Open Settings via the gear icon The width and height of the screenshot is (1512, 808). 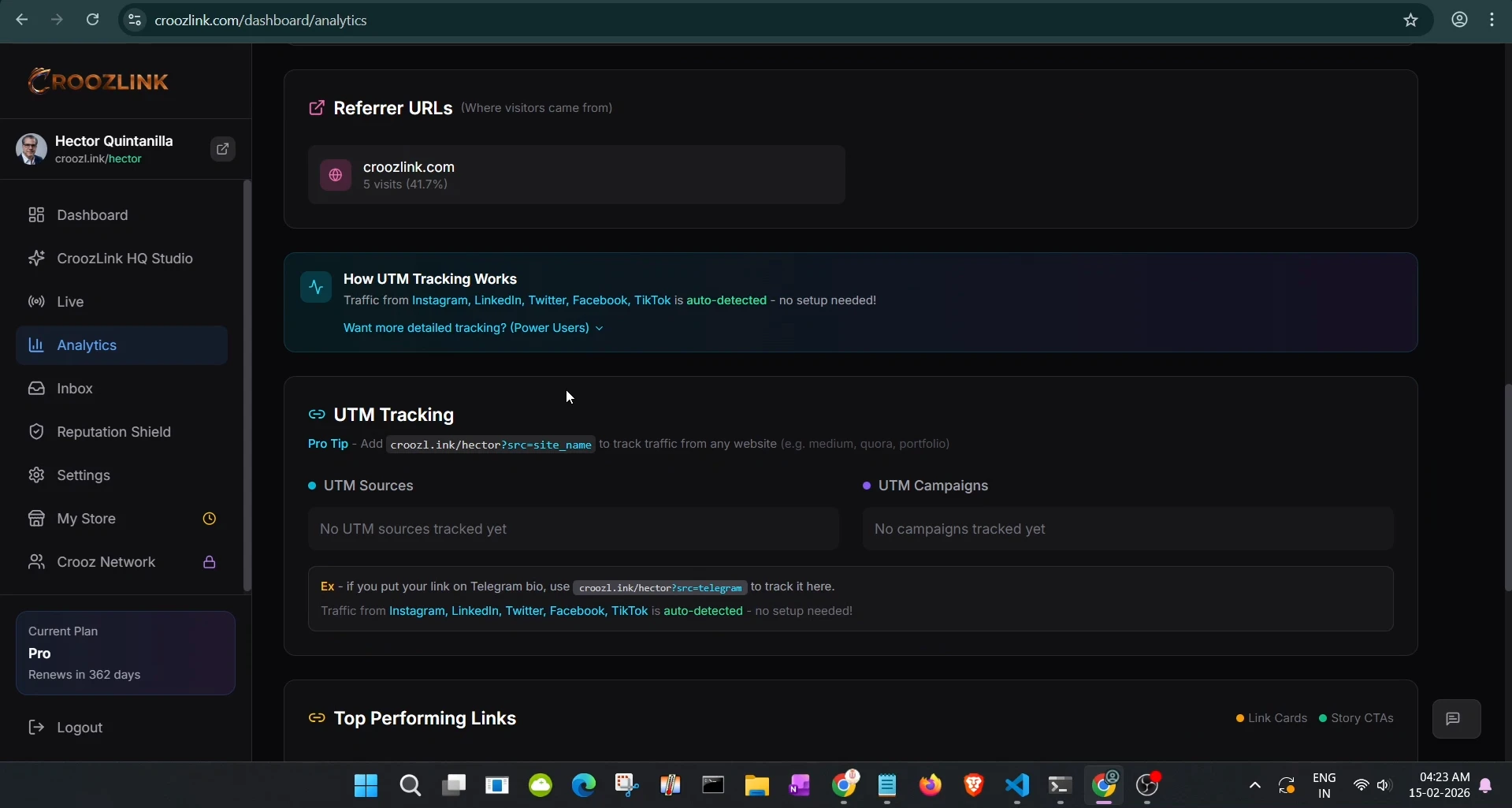tap(35, 475)
